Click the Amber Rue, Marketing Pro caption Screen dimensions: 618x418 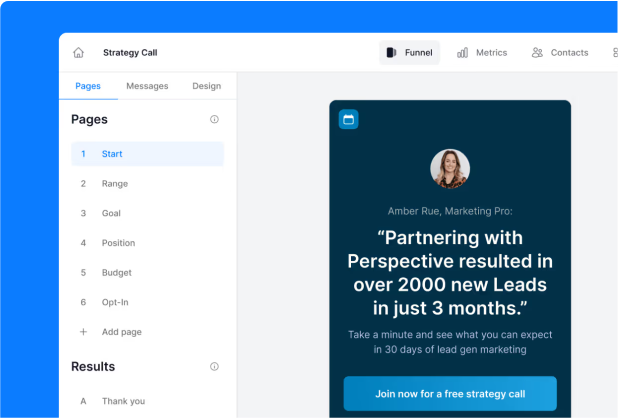(450, 211)
